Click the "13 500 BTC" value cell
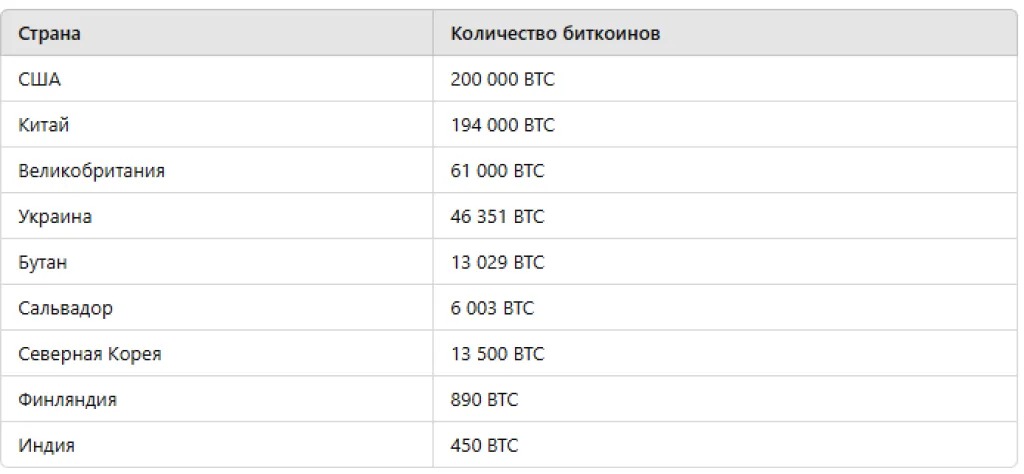Screen dimensions: 1024x474 (x=498, y=354)
